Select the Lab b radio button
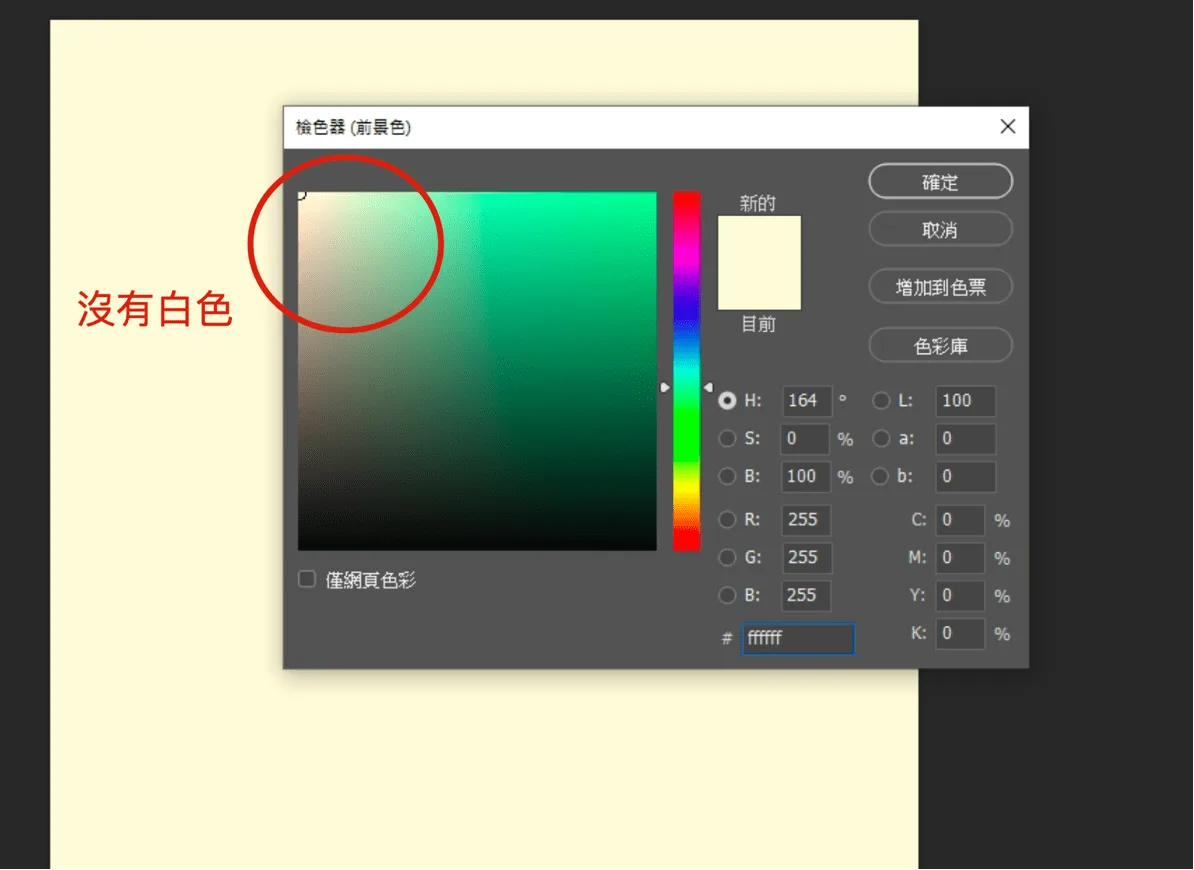The height and width of the screenshot is (870, 1194). [881, 476]
